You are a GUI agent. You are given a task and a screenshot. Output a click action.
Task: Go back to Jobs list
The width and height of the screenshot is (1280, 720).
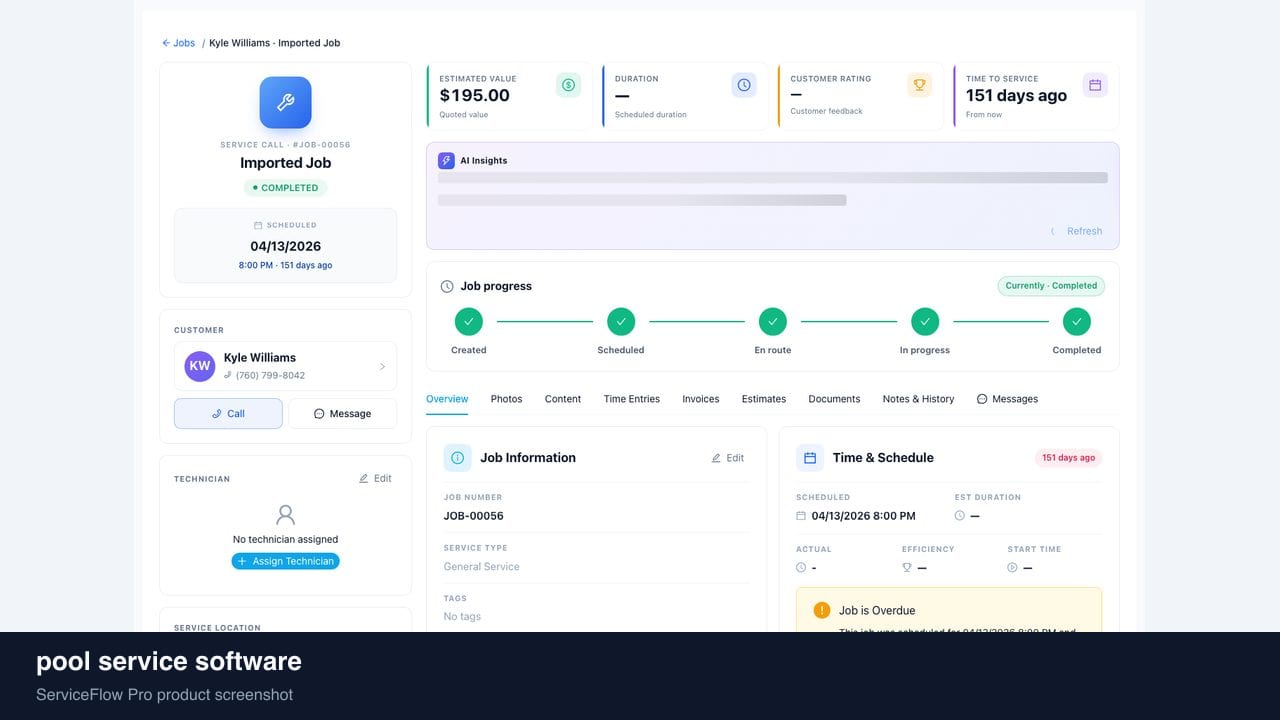[x=179, y=43]
